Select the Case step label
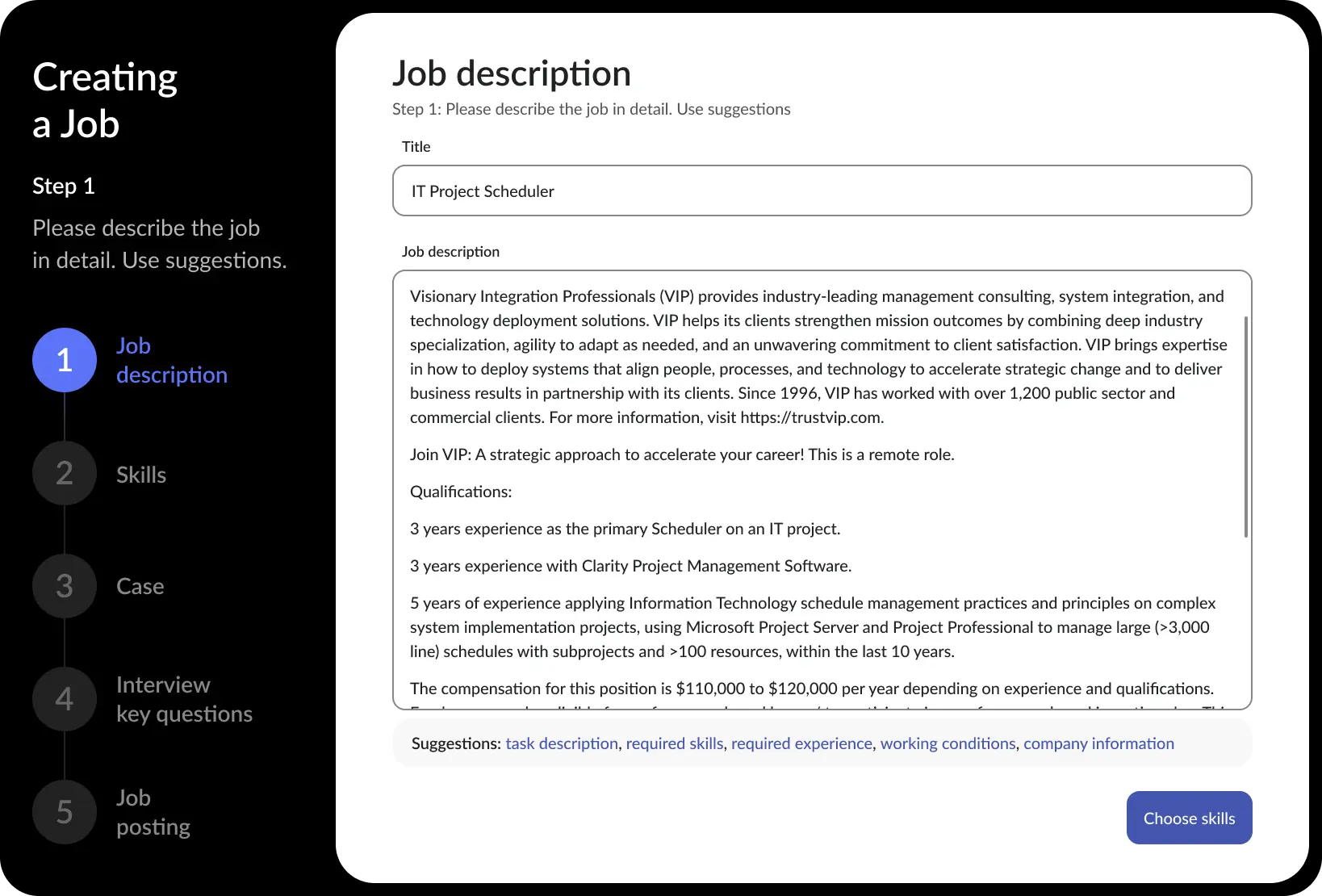 [139, 586]
